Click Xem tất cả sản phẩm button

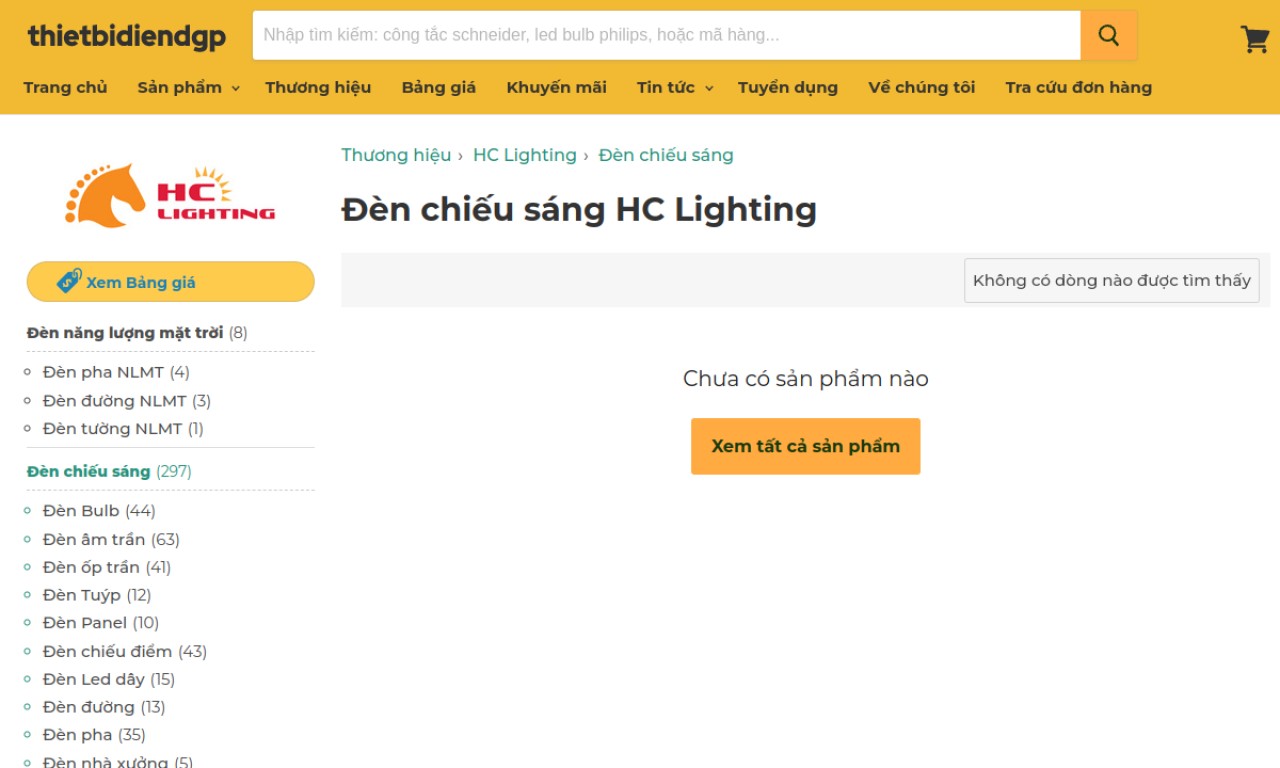[805, 446]
